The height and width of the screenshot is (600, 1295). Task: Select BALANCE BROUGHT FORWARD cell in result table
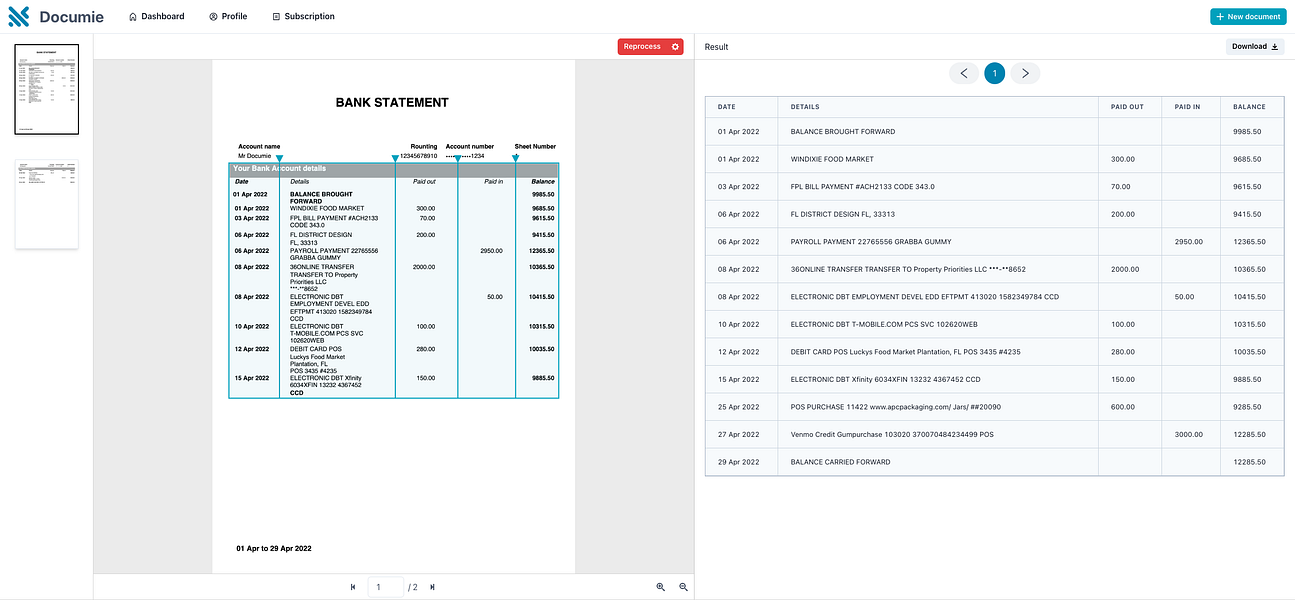pyautogui.click(x=938, y=132)
